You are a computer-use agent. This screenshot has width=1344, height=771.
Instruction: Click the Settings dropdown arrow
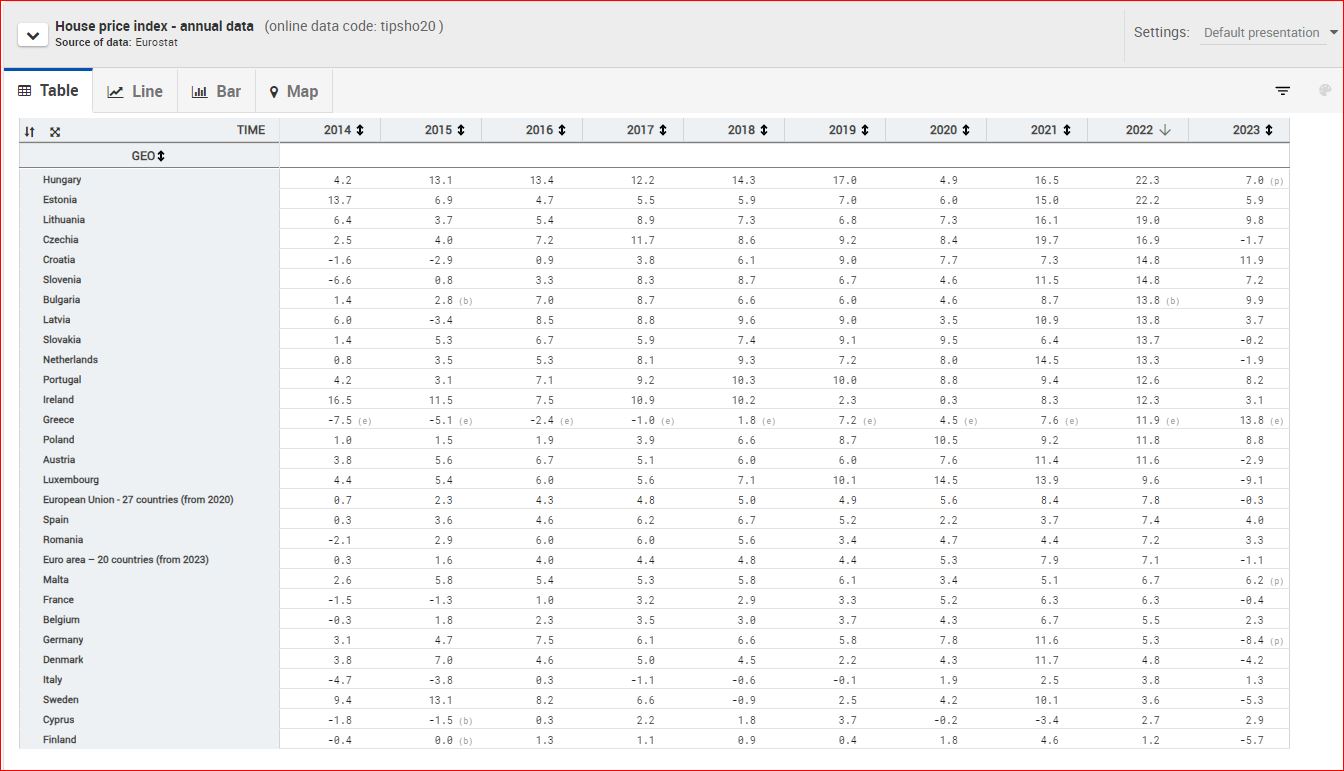(x=1334, y=33)
